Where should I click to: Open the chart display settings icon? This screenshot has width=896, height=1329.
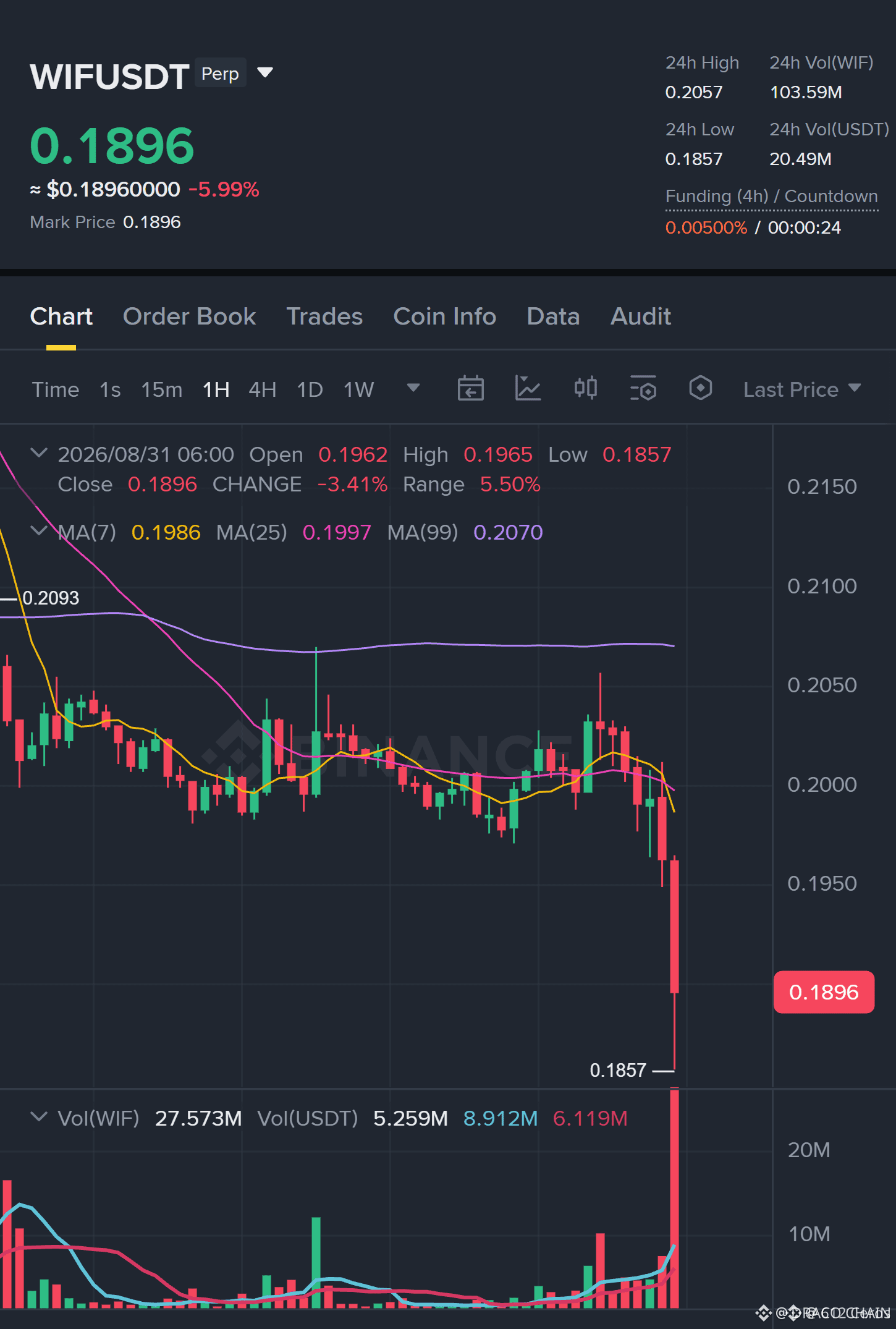tap(643, 388)
